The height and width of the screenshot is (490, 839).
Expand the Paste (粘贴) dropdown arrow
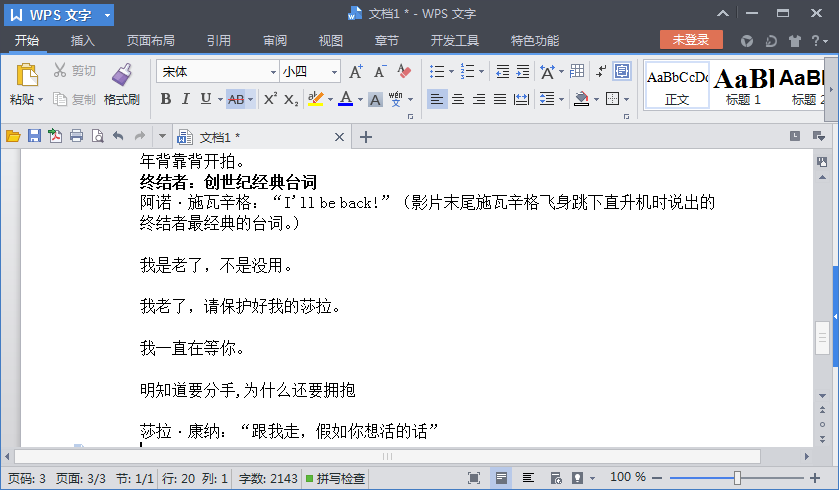click(x=40, y=100)
